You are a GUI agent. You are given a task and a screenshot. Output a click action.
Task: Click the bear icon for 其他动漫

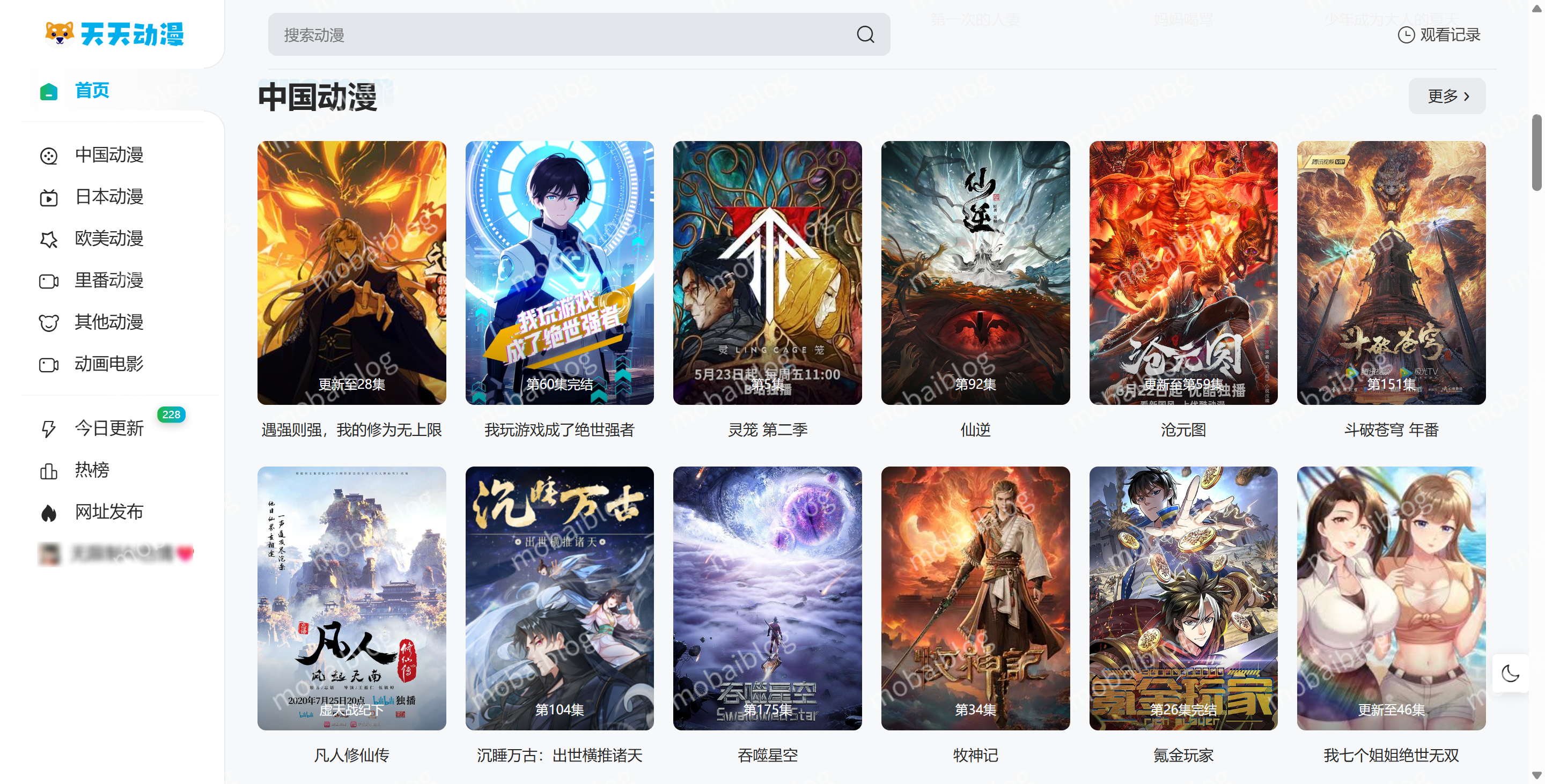tap(49, 323)
